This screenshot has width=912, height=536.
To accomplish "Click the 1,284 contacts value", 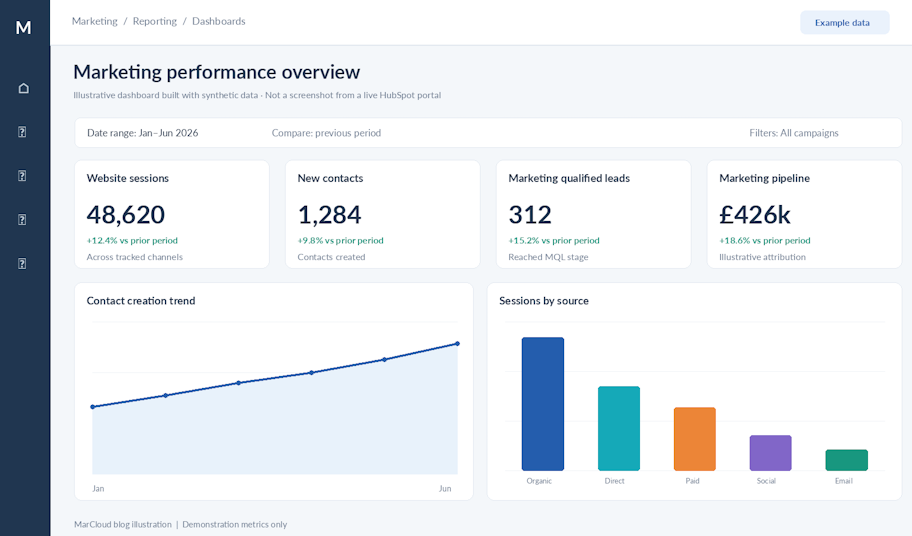I will coord(329,215).
